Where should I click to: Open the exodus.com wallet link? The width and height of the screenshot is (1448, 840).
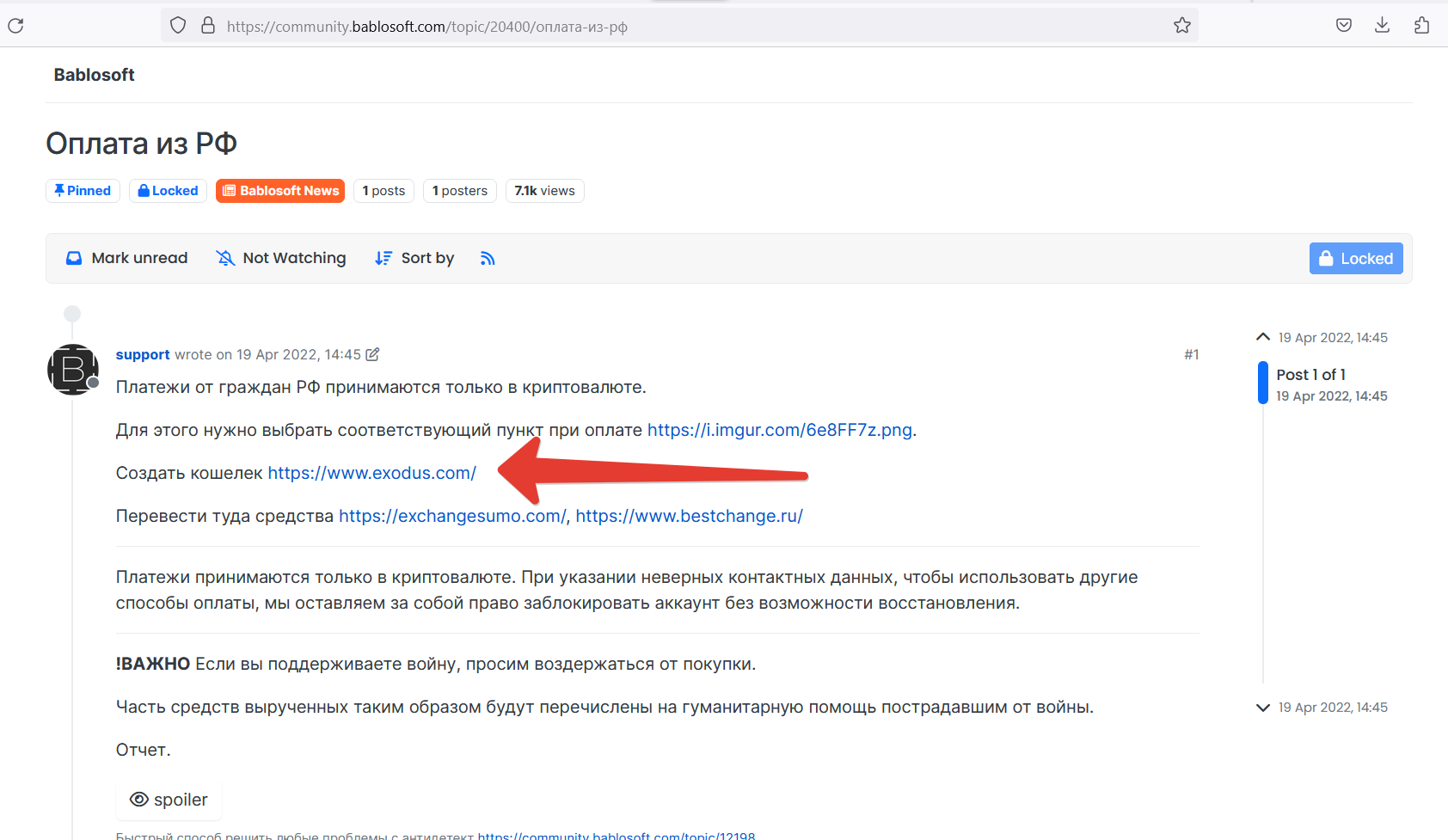(371, 473)
